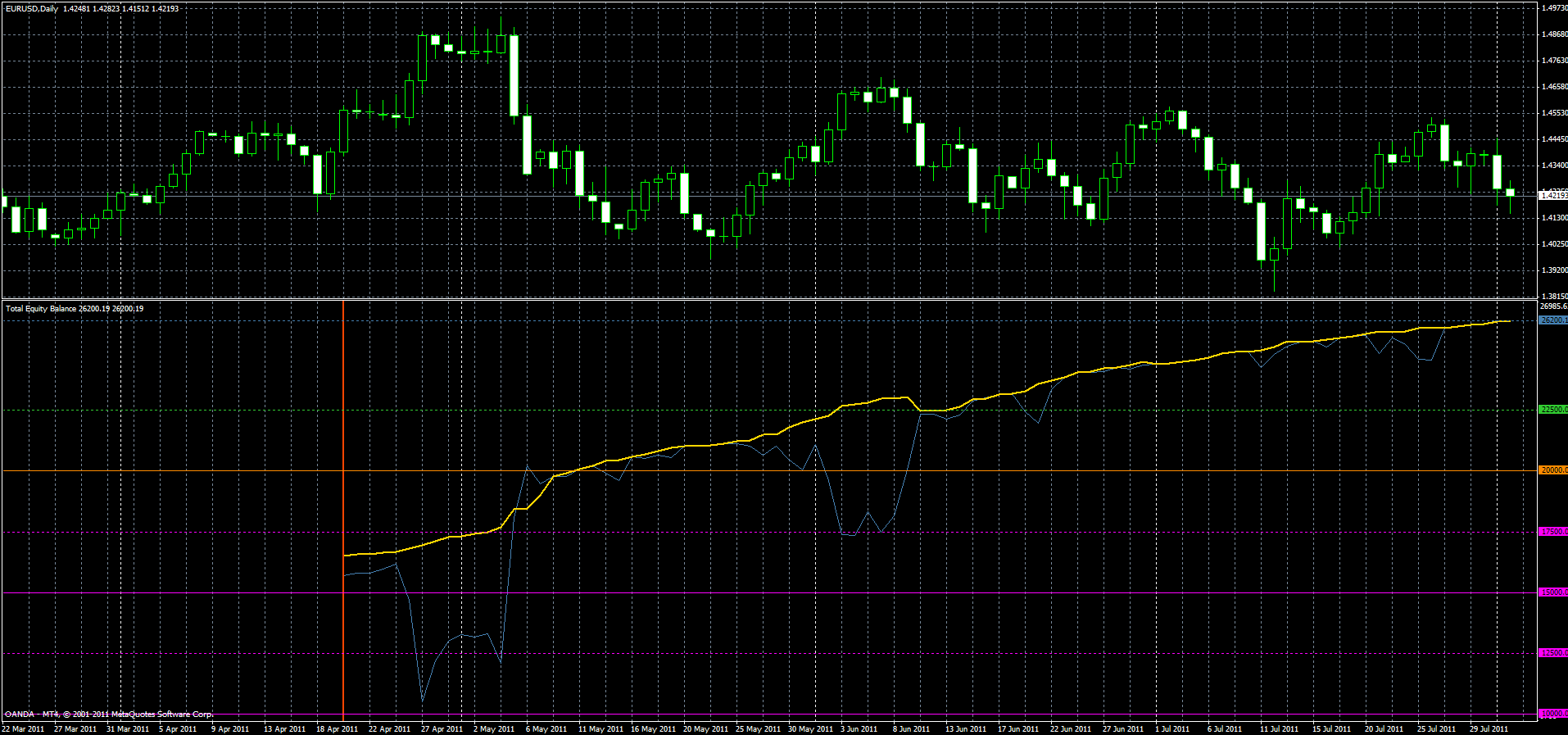Select the 6 May 2011 date label
Viewport: 1568px width, 735px height.
[x=546, y=729]
